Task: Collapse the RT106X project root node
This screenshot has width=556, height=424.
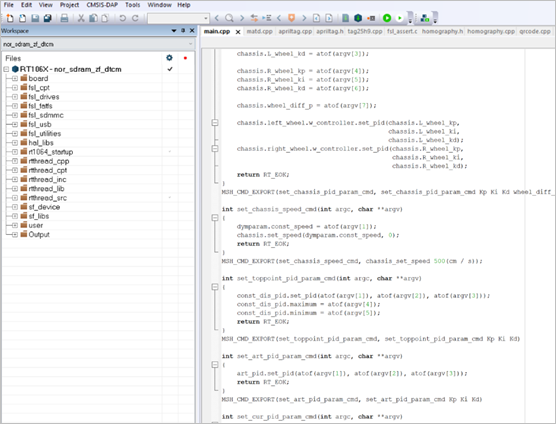Action: (6, 69)
